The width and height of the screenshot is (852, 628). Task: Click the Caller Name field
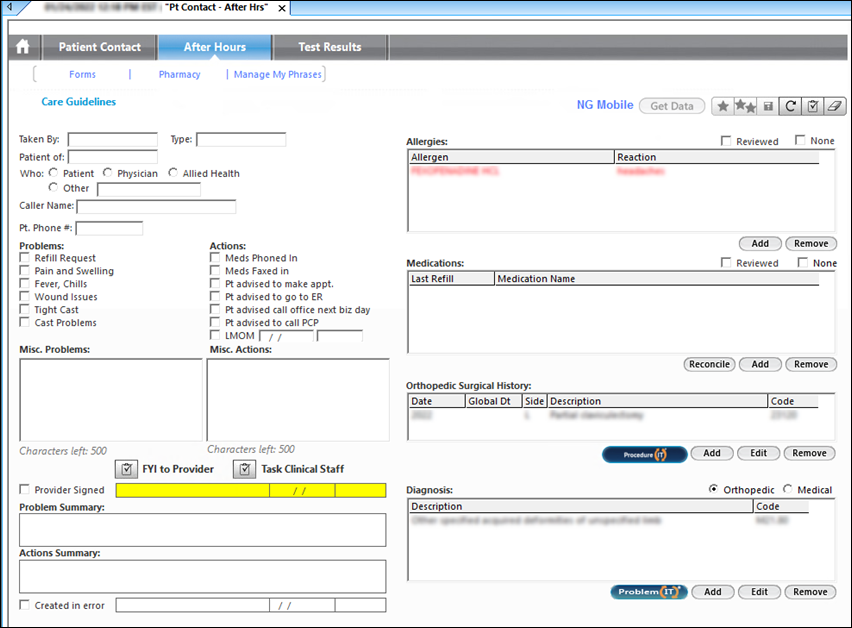coord(156,206)
